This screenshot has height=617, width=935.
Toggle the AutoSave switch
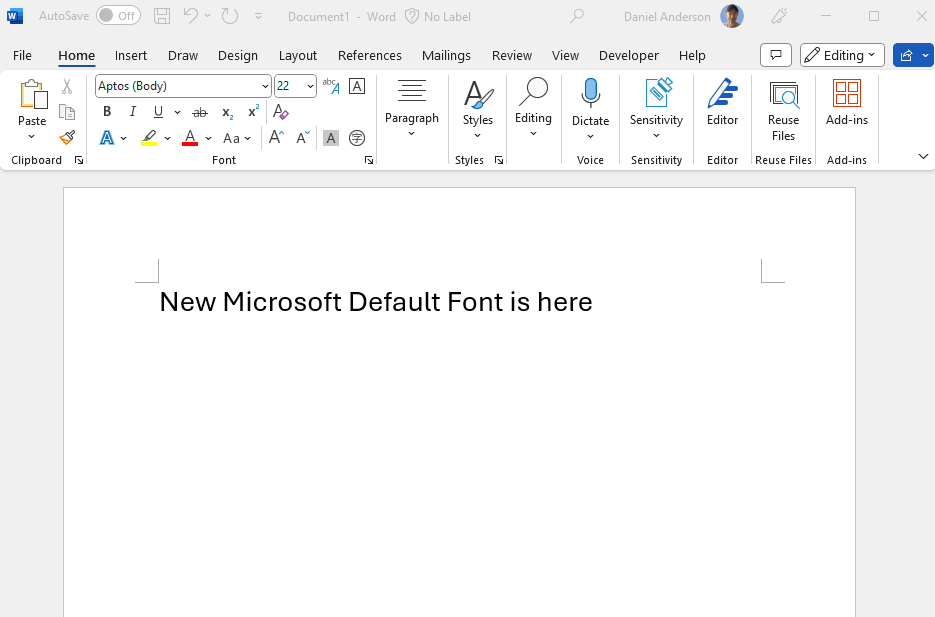[118, 16]
